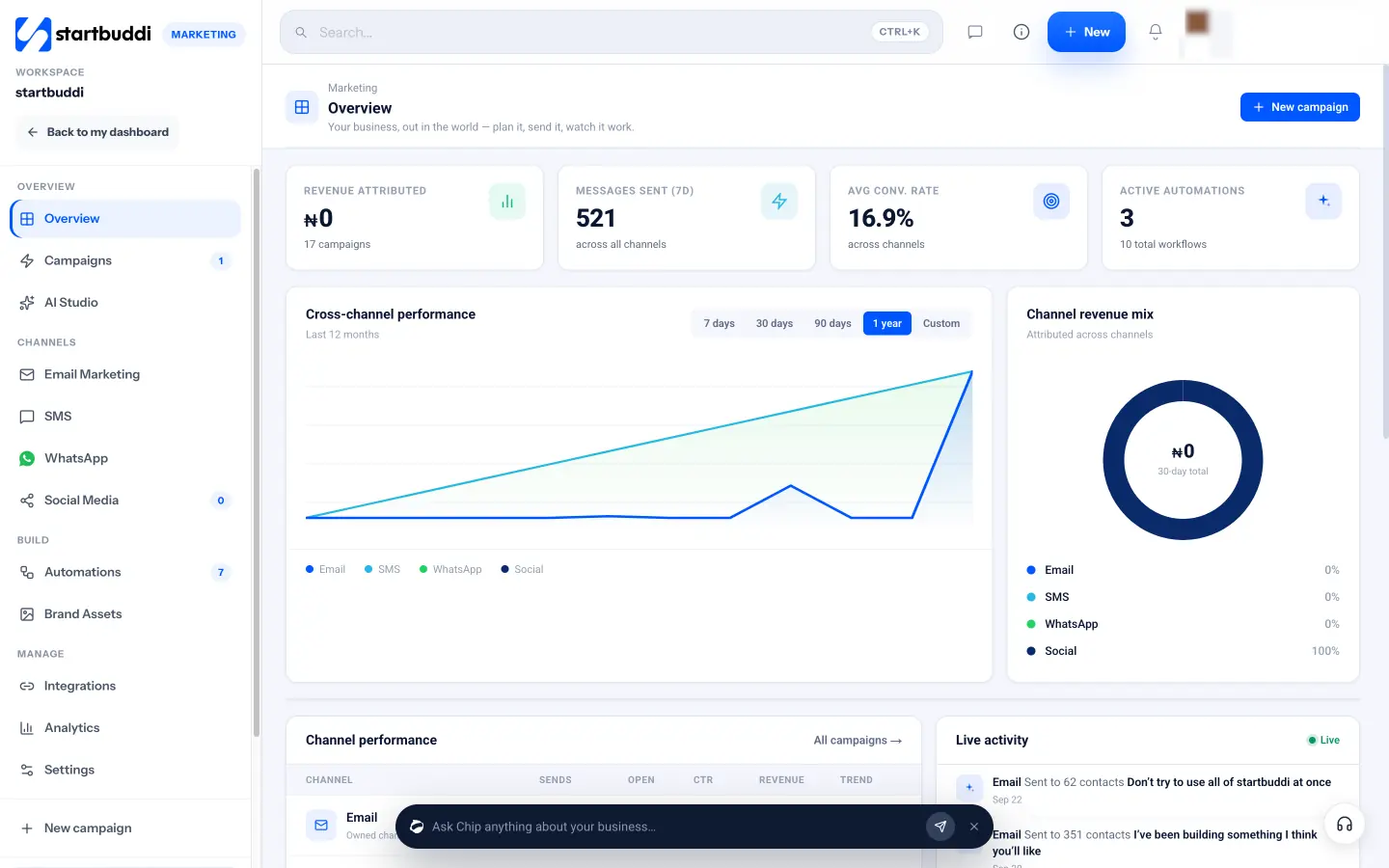Viewport: 1389px width, 868px height.
Task: Open the chat messages icon in top bar
Action: point(975,32)
